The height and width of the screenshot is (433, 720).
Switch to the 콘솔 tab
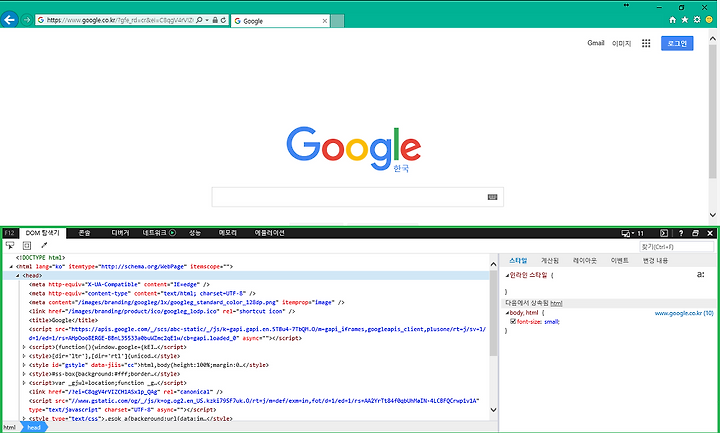click(84, 233)
